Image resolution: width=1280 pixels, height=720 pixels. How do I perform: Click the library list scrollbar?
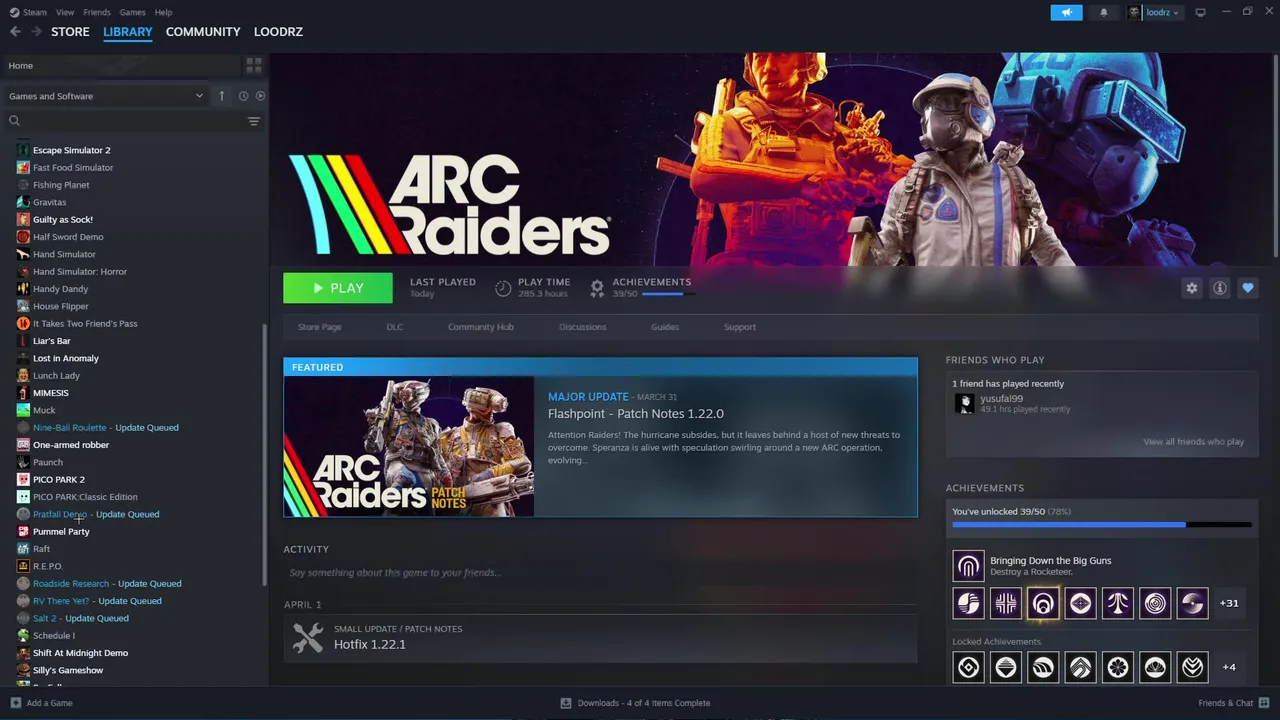(265, 453)
